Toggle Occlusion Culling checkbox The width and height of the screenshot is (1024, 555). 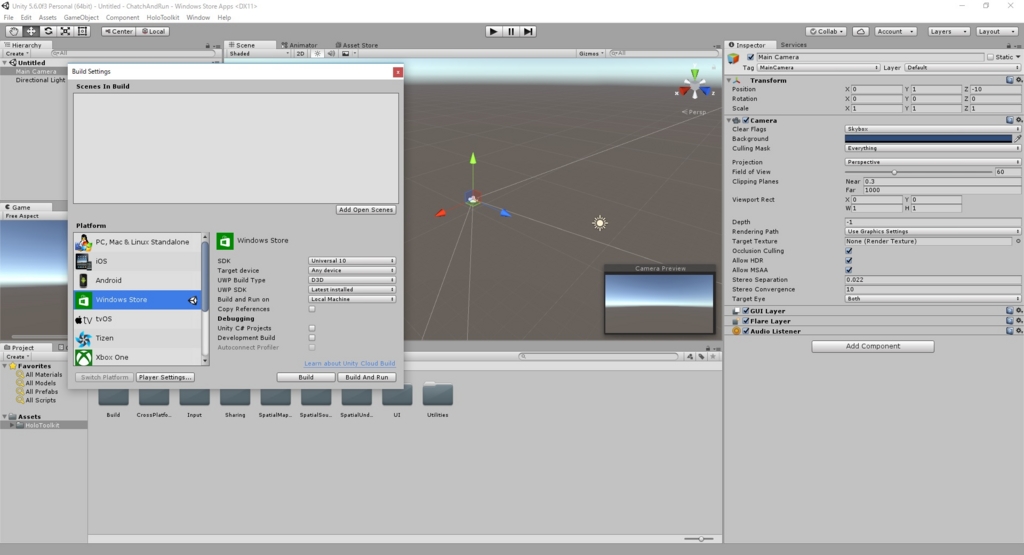pos(849,251)
